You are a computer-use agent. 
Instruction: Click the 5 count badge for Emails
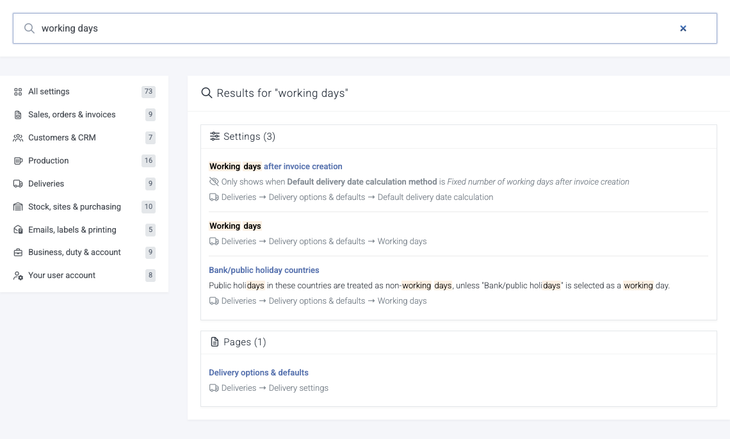click(x=150, y=230)
